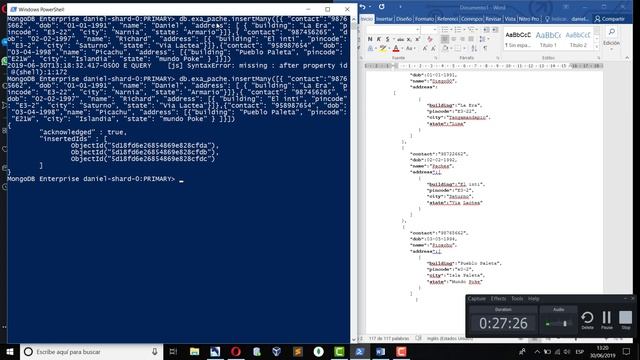Click the taskbar search box

pyautogui.click(x=91, y=351)
